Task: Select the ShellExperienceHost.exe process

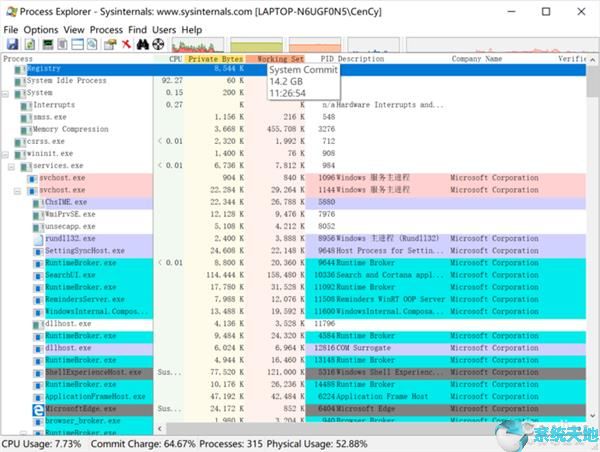Action: 293,373
